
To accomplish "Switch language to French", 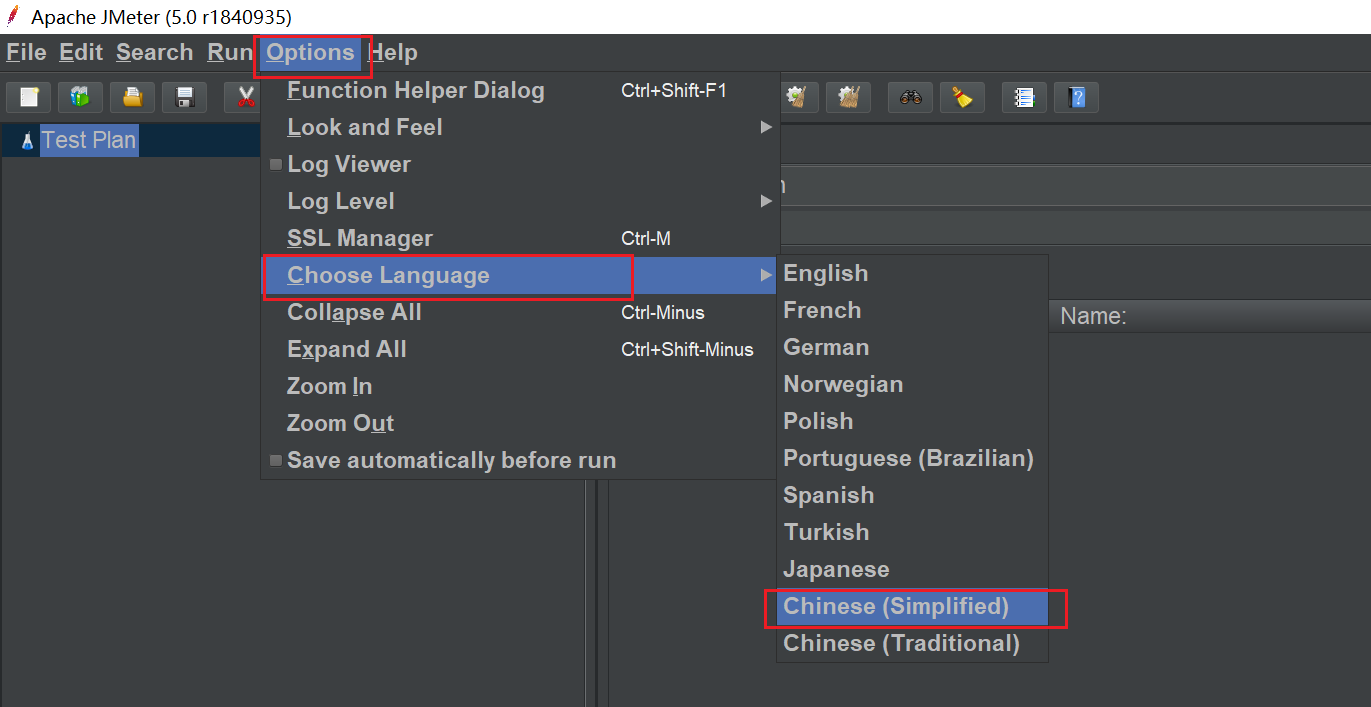I will coord(912,310).
